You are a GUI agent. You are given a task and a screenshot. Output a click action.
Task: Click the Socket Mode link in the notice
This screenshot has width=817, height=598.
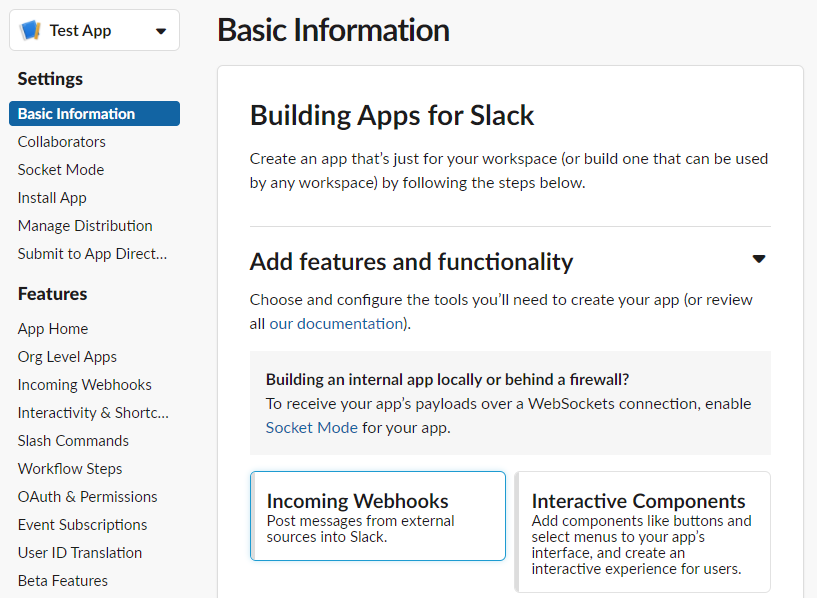pos(312,428)
